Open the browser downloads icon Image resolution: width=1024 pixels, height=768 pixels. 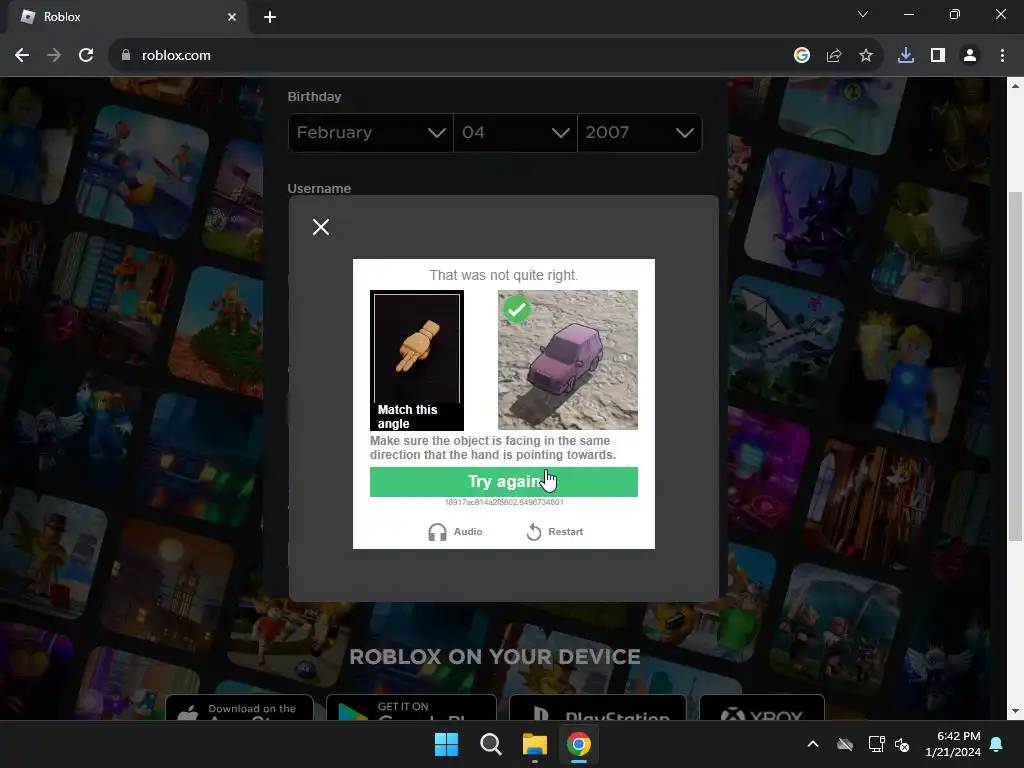(x=906, y=56)
